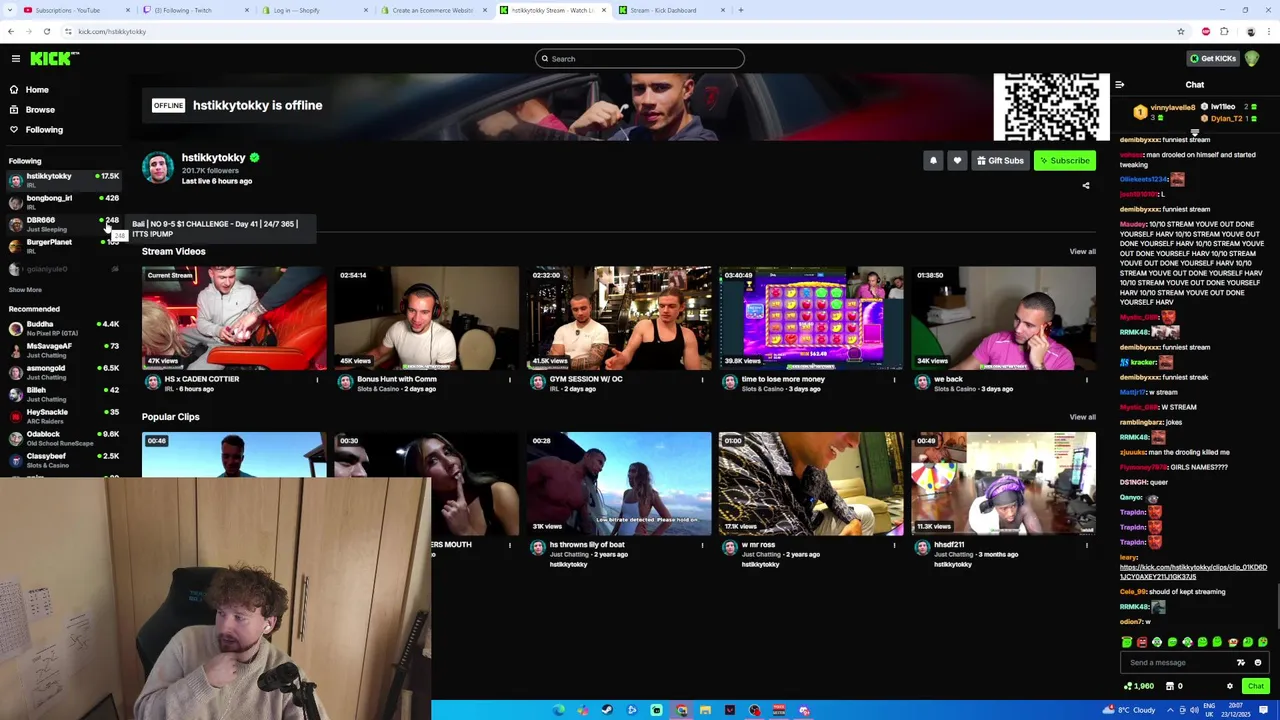
Task: Click Get KICKs button
Action: tap(1212, 59)
